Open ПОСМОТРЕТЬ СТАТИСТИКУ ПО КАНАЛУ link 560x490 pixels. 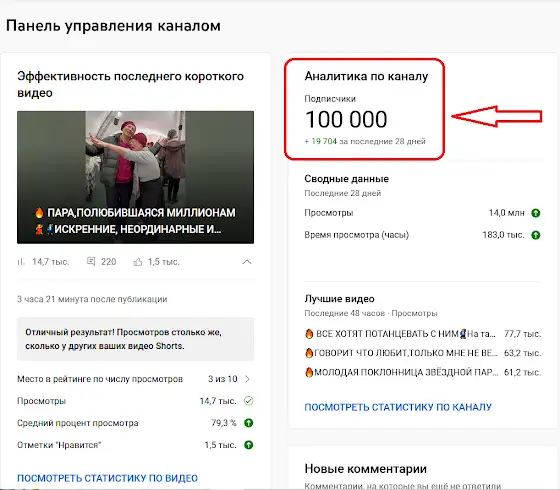click(398, 407)
